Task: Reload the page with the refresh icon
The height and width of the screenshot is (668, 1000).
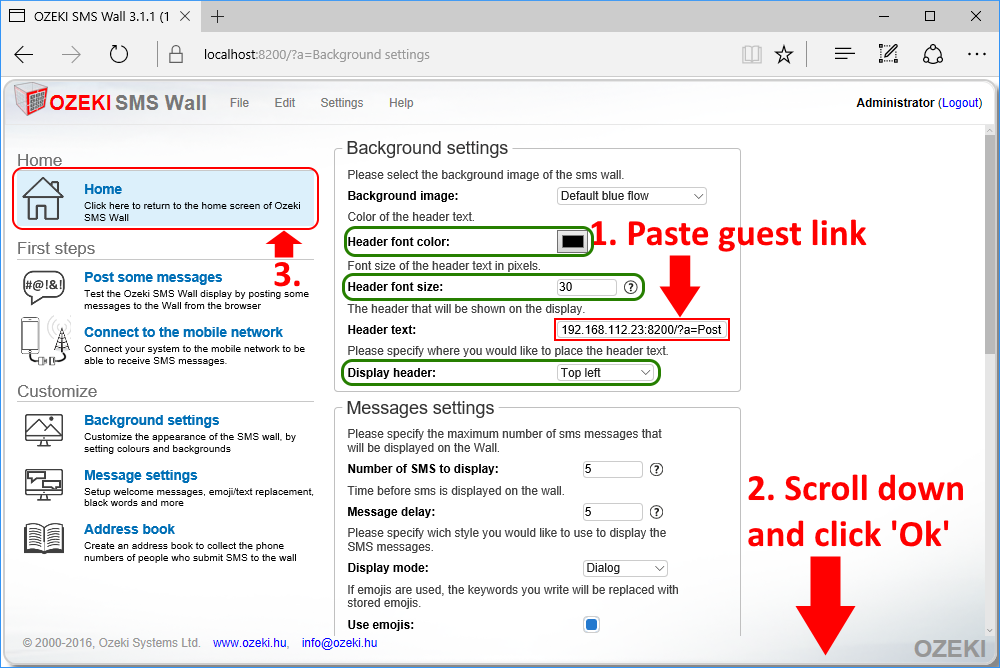Action: click(119, 55)
